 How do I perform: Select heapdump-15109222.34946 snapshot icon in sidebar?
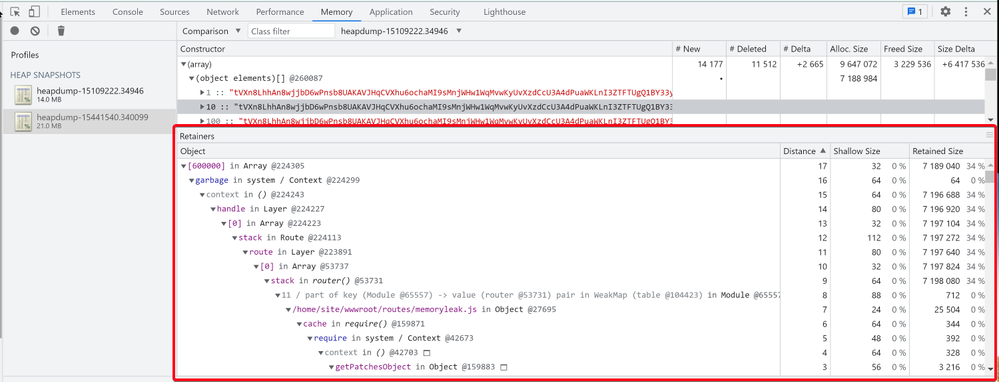point(24,95)
